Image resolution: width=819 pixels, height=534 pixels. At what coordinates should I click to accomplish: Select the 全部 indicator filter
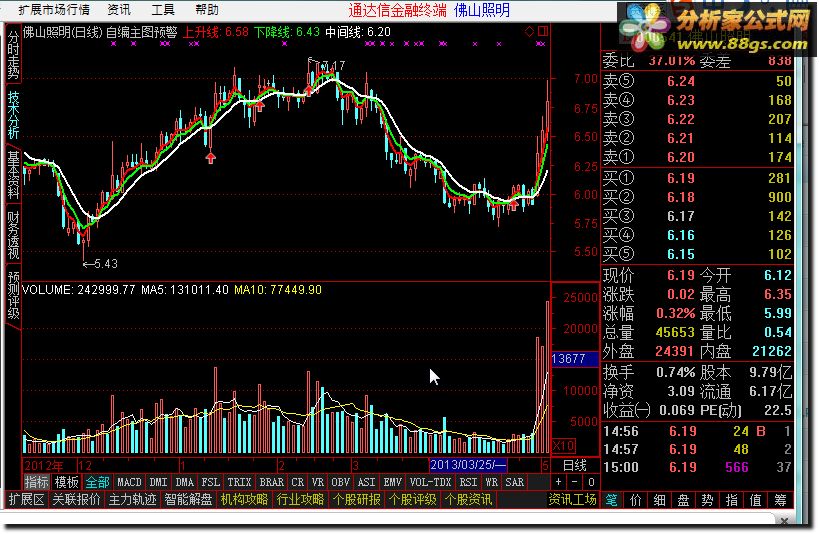pyautogui.click(x=97, y=482)
